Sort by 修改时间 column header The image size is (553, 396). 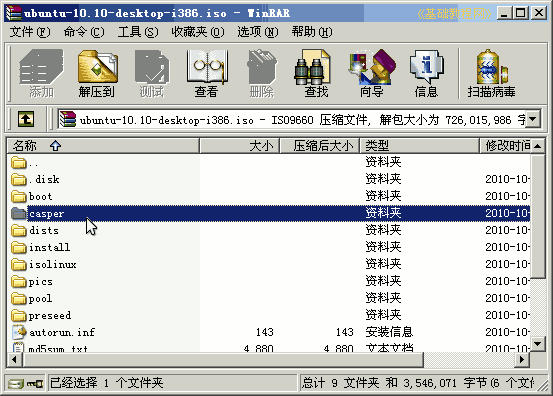505,146
